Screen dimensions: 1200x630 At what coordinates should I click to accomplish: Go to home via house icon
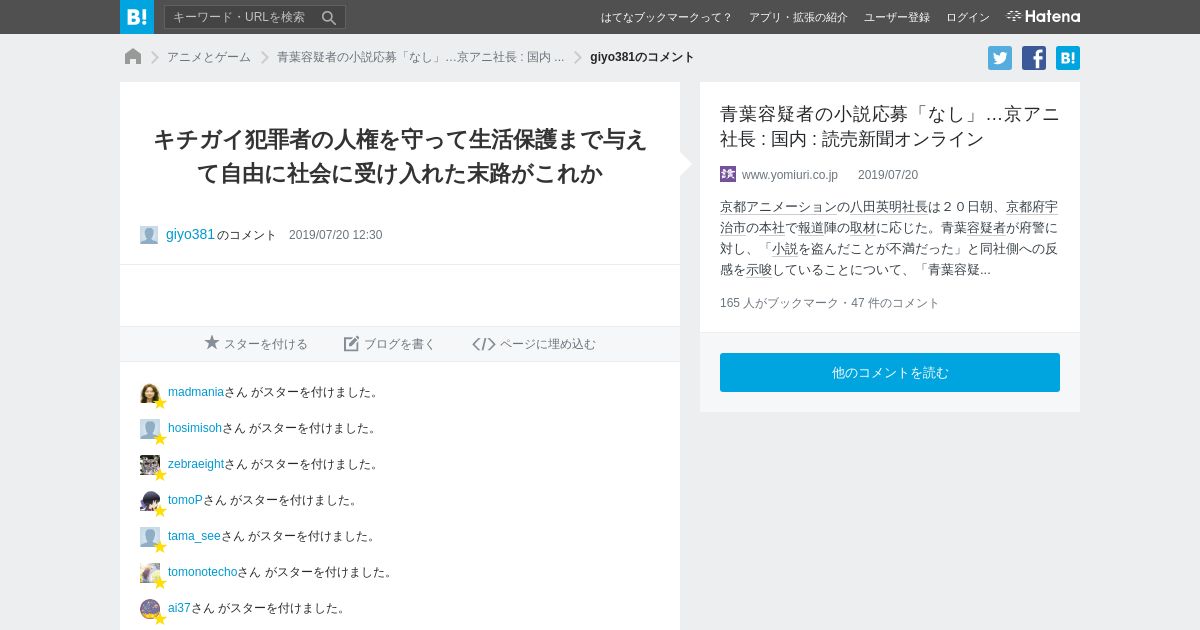(133, 57)
